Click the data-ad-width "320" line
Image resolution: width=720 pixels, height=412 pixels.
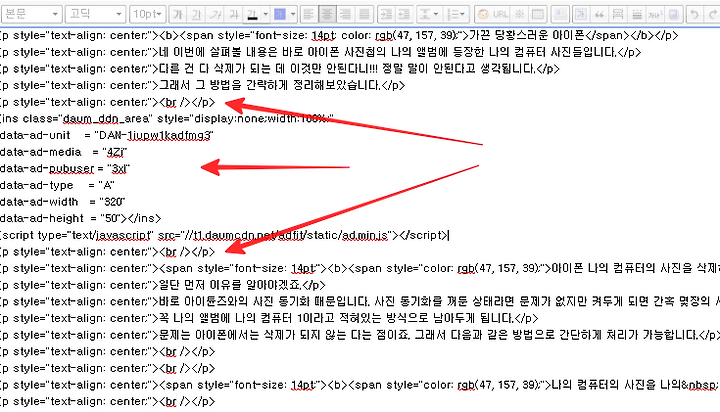[62, 202]
